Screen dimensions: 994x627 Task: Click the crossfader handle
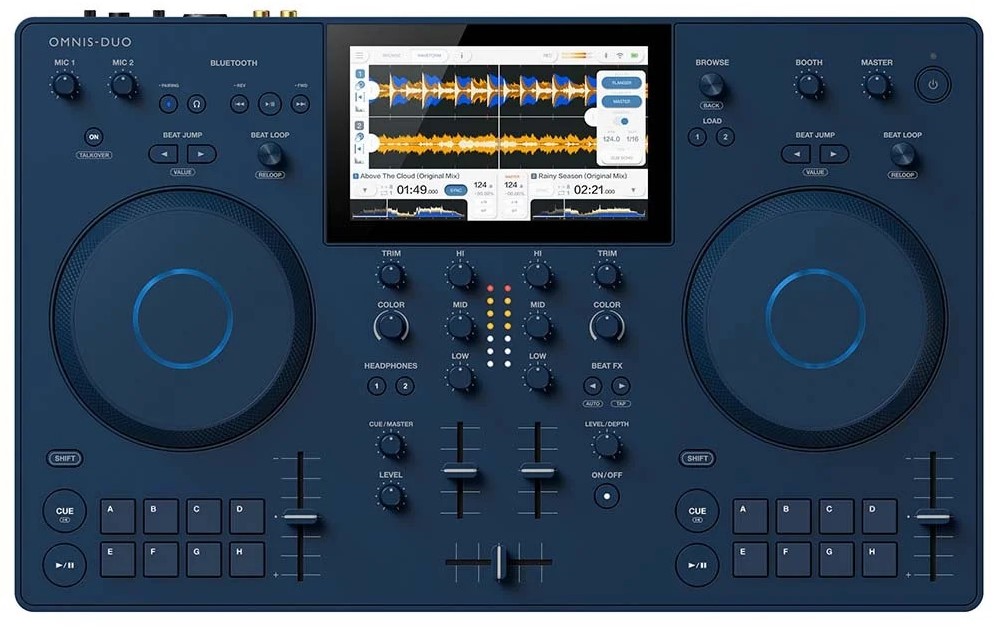(499, 562)
